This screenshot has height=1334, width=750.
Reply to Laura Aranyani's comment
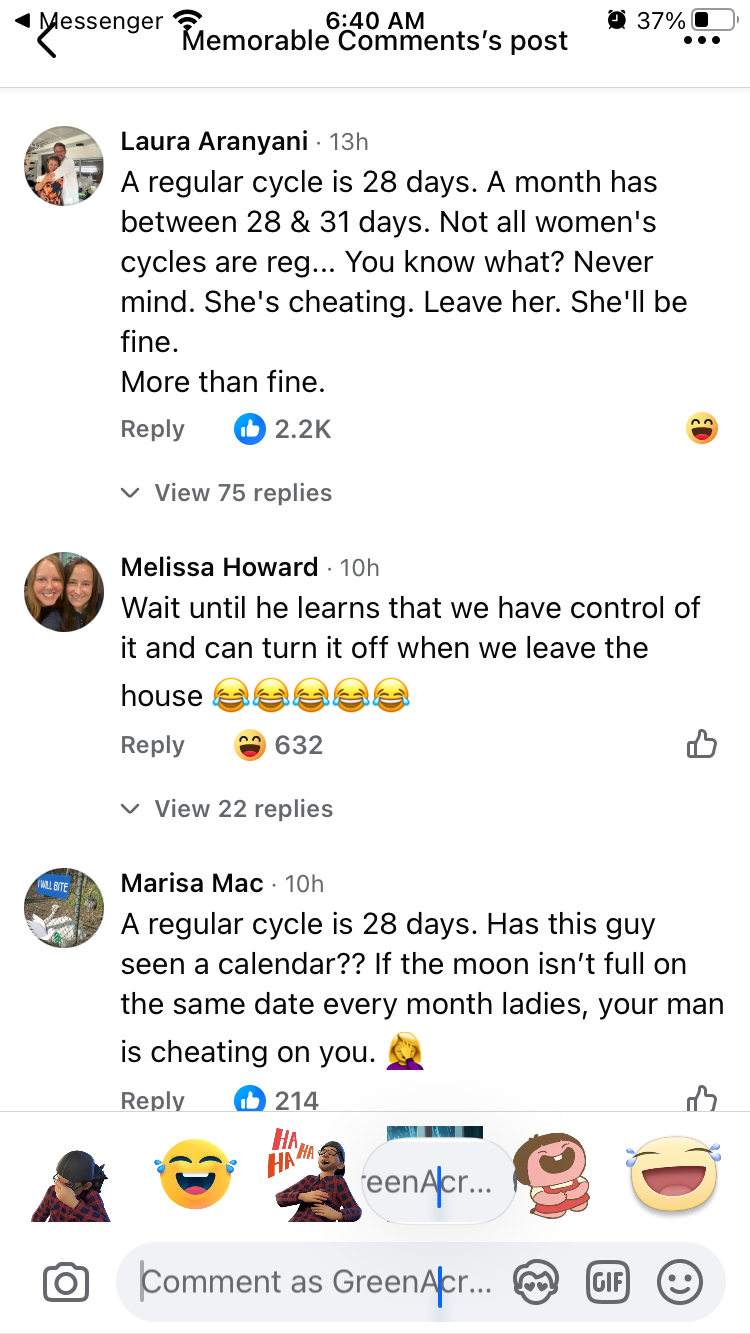coord(152,429)
